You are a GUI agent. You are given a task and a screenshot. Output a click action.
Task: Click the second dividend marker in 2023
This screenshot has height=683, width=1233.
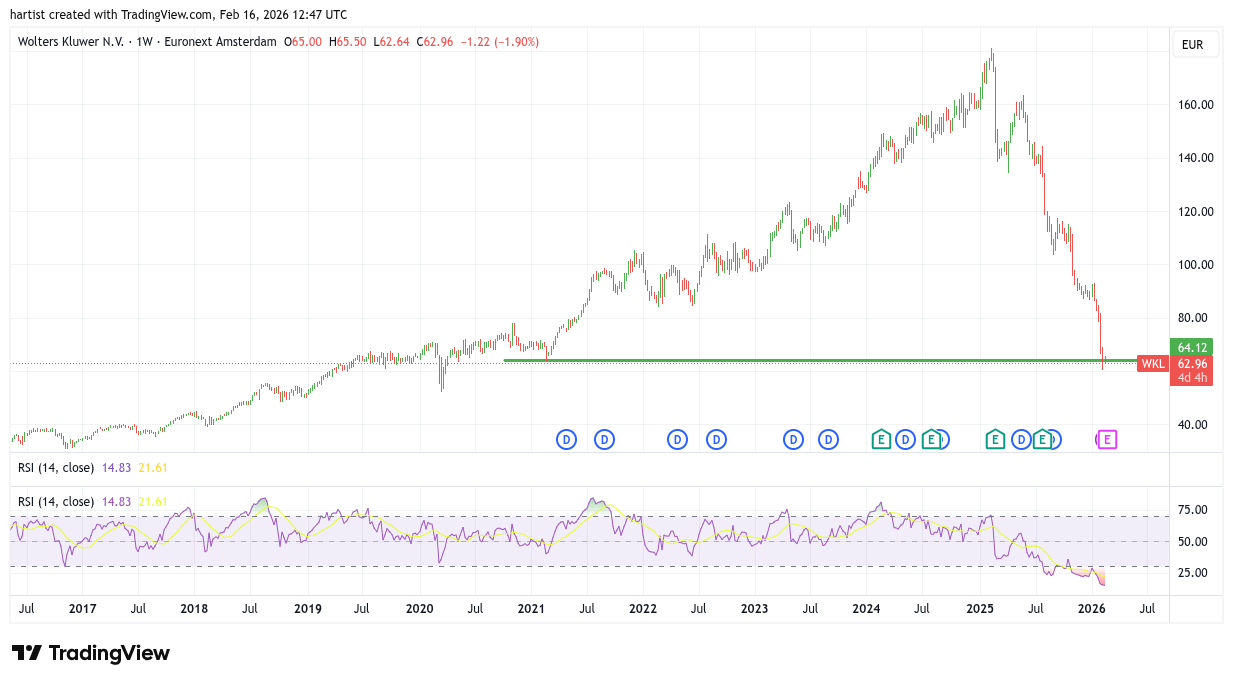click(x=828, y=439)
